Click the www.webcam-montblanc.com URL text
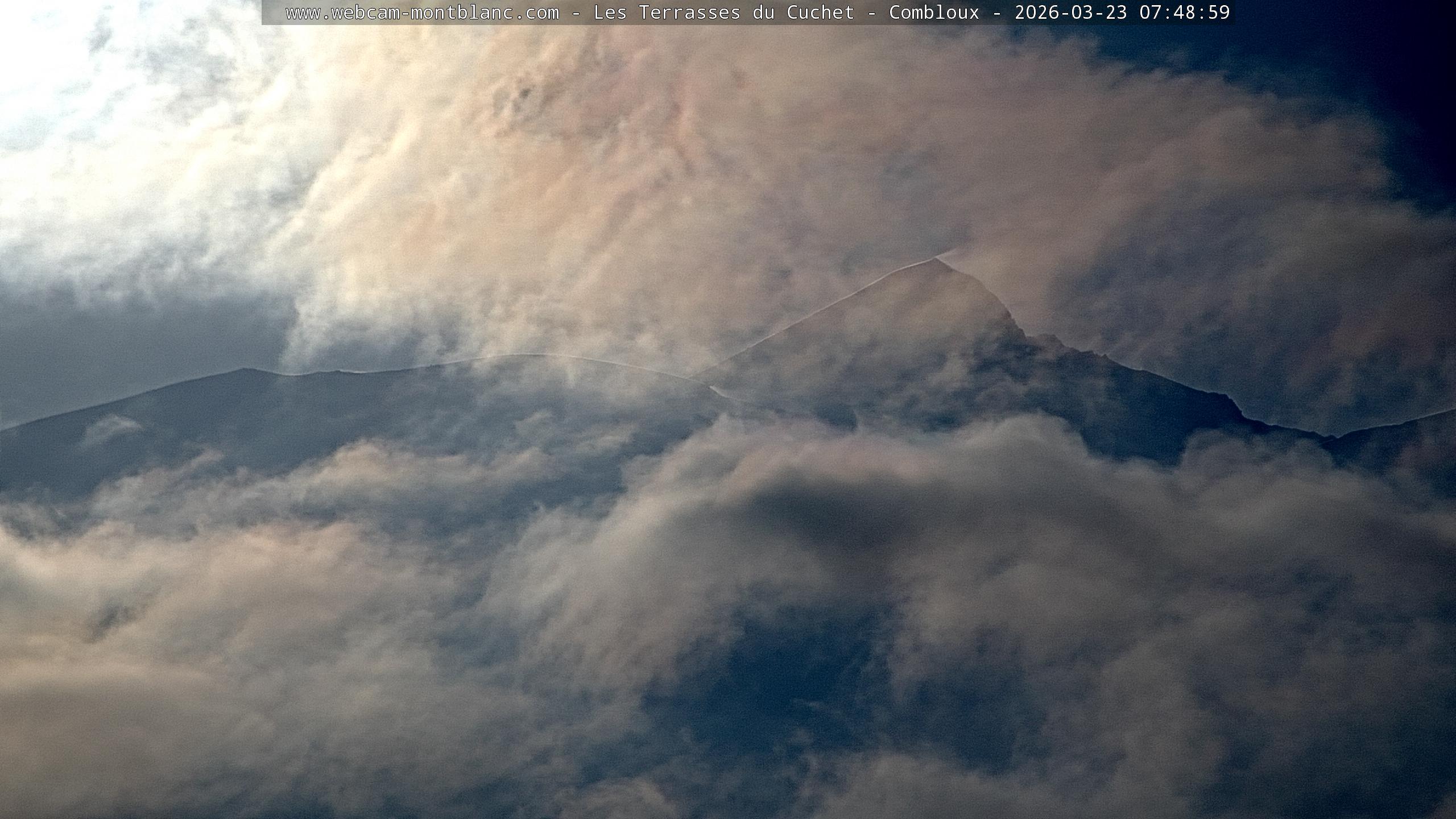 tap(422, 13)
